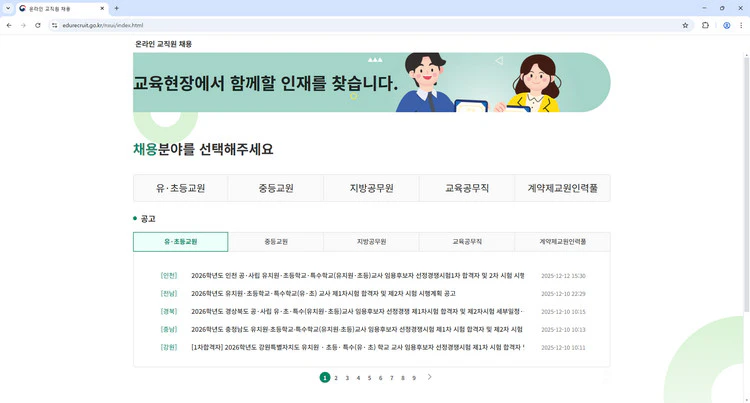
Task: Go to pagination page 2
Action: [x=336, y=378]
